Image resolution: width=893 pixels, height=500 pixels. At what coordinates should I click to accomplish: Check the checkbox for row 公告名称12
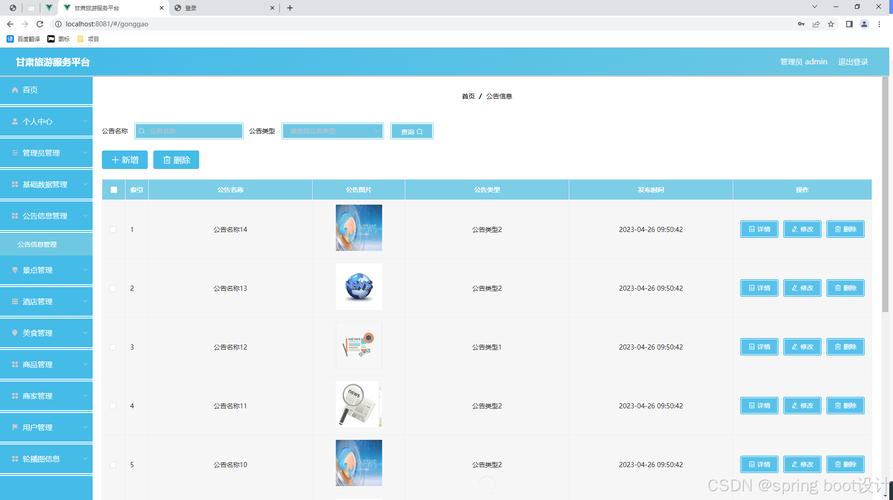(x=113, y=347)
